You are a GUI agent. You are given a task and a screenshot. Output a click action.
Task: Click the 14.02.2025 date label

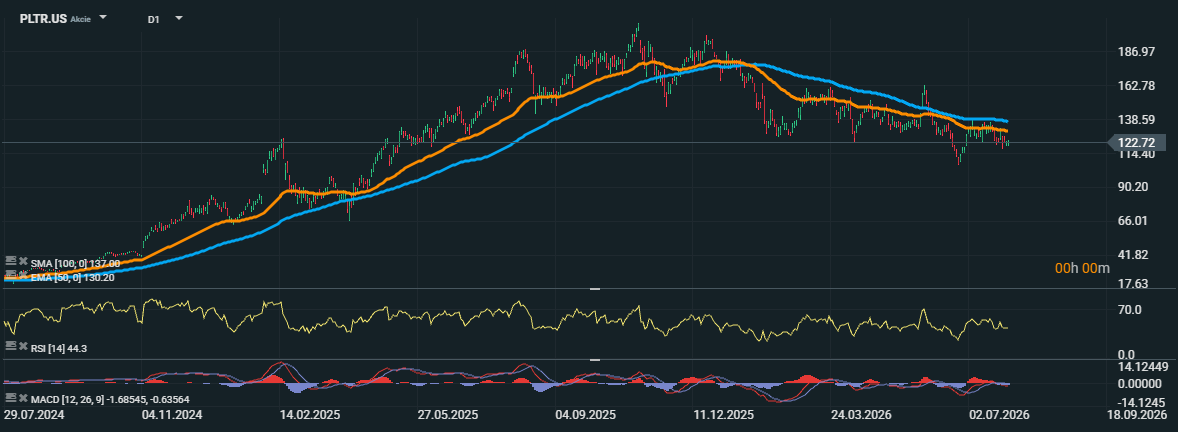pos(310,415)
